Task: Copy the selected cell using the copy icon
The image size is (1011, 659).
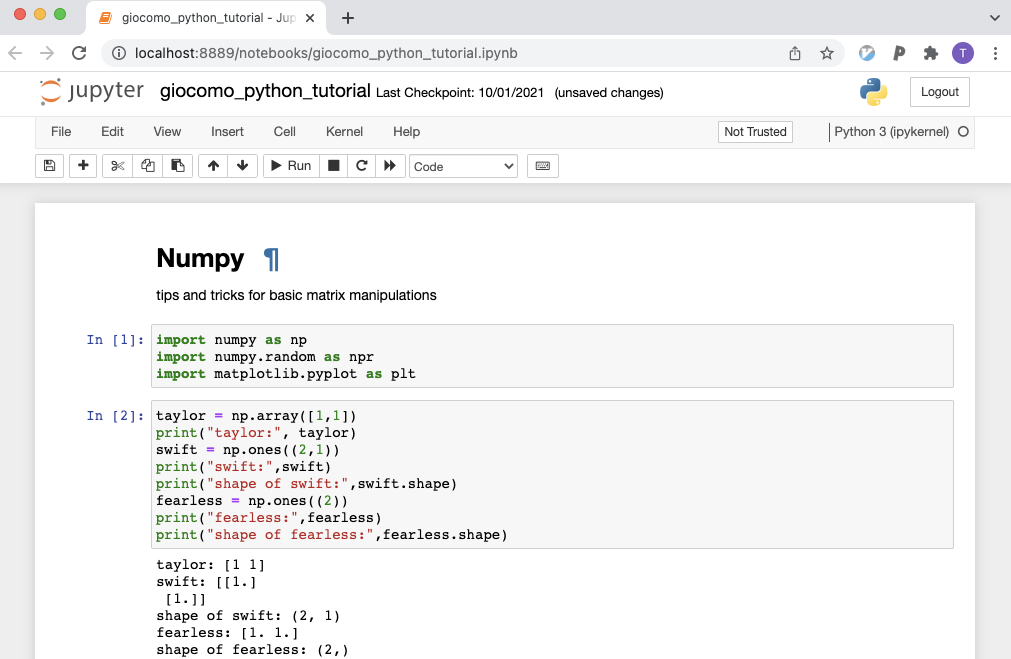Action: point(147,165)
